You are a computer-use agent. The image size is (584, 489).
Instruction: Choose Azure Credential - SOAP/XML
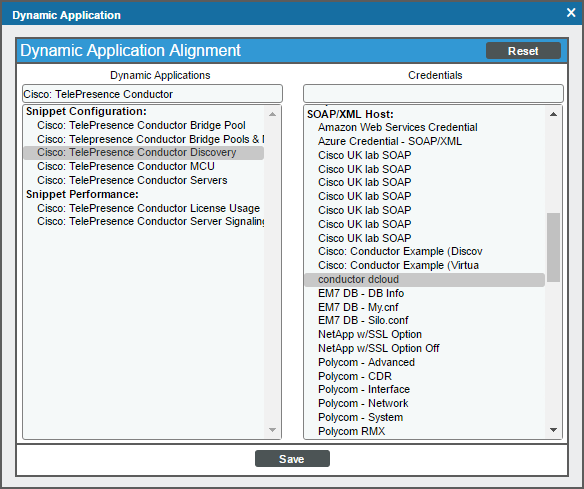[425, 142]
